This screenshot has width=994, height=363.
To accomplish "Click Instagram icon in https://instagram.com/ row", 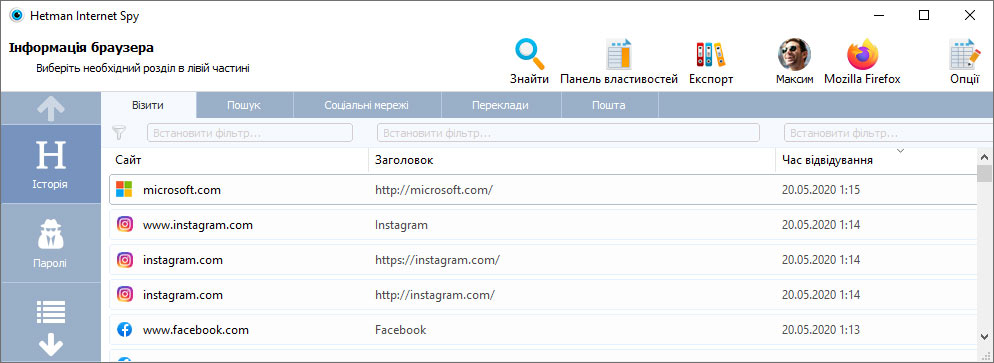I will 126,260.
